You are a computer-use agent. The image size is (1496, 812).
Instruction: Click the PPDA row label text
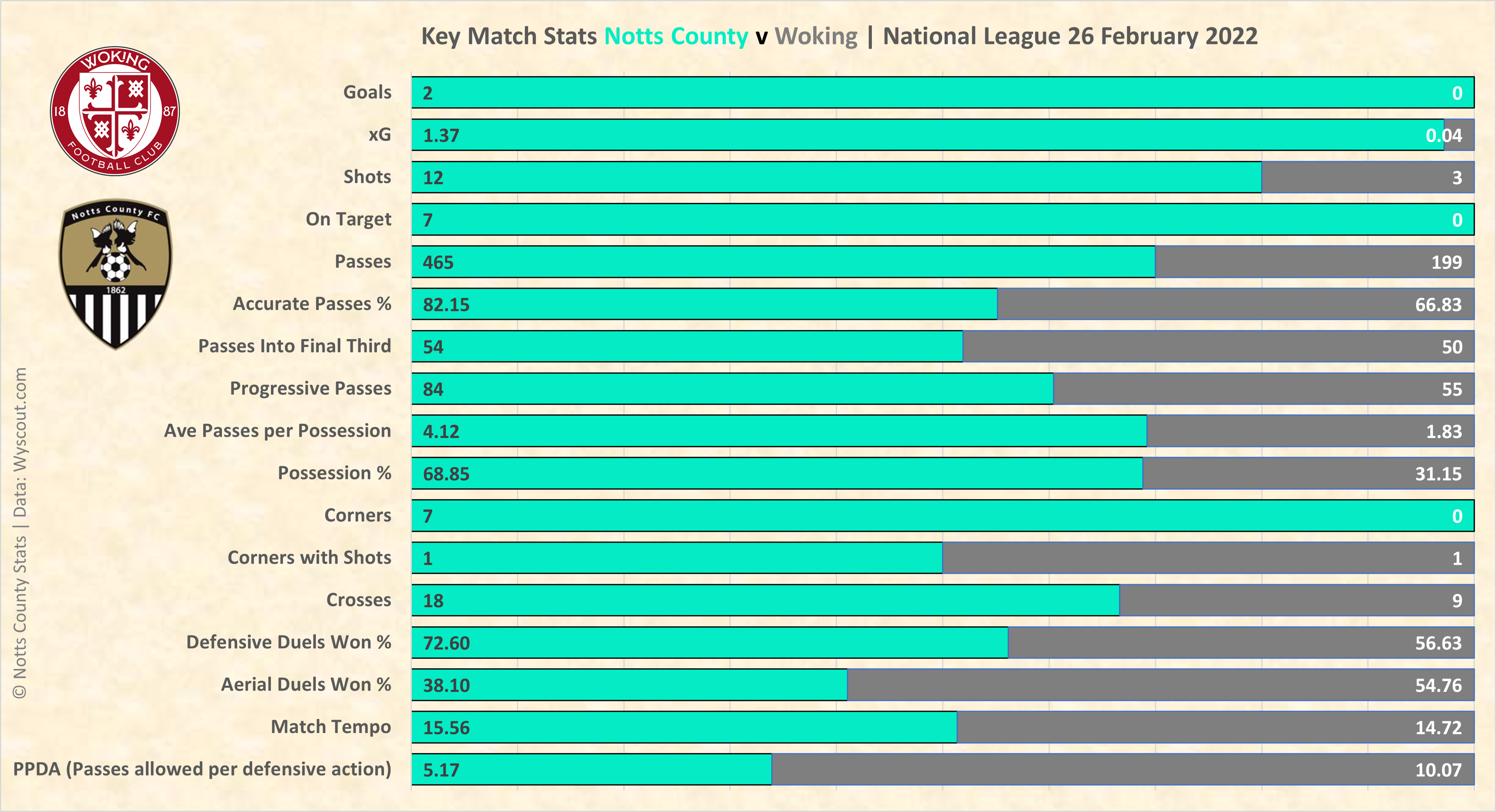coord(202,769)
